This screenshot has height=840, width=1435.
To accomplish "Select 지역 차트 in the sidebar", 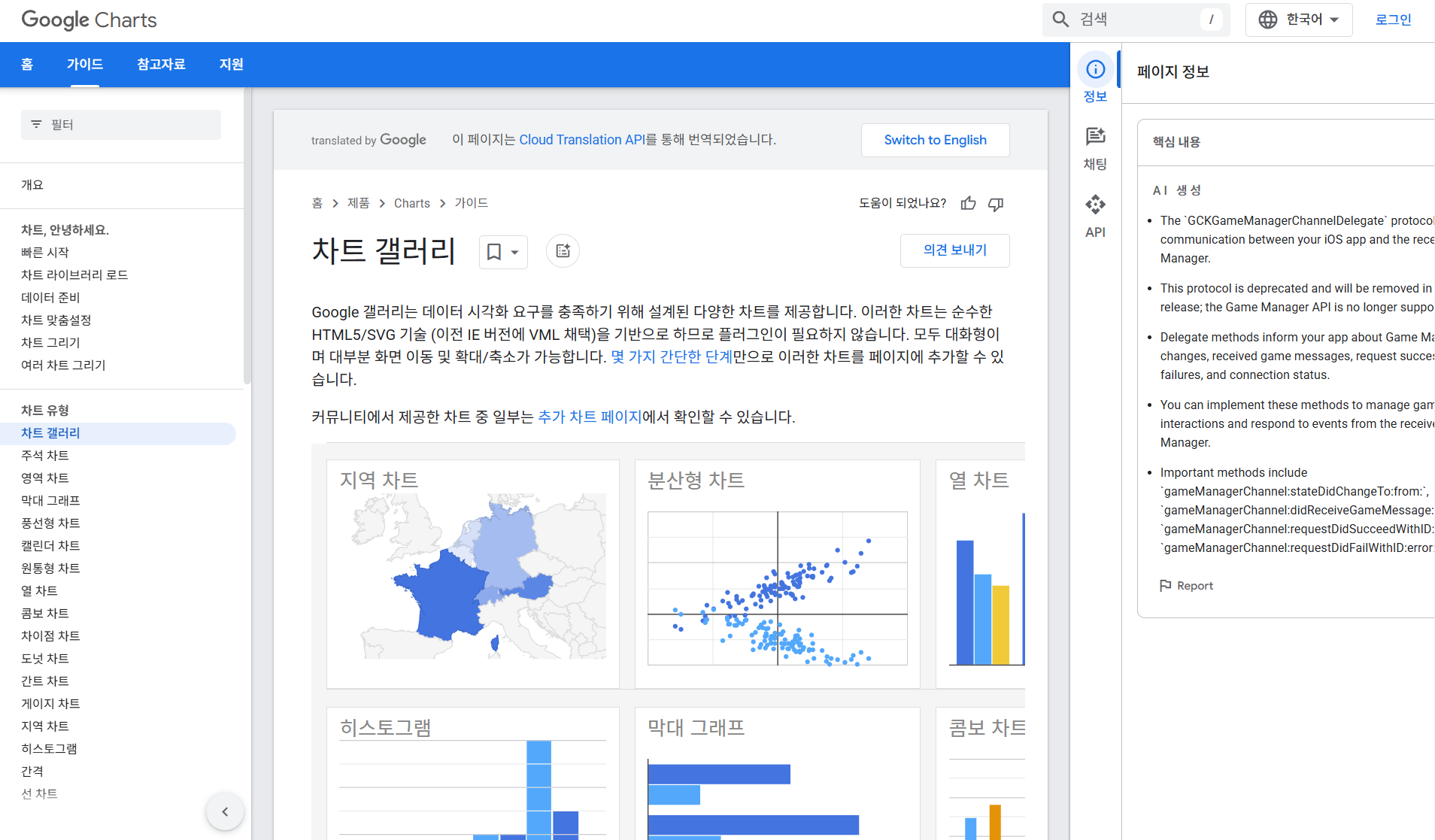I will [45, 726].
